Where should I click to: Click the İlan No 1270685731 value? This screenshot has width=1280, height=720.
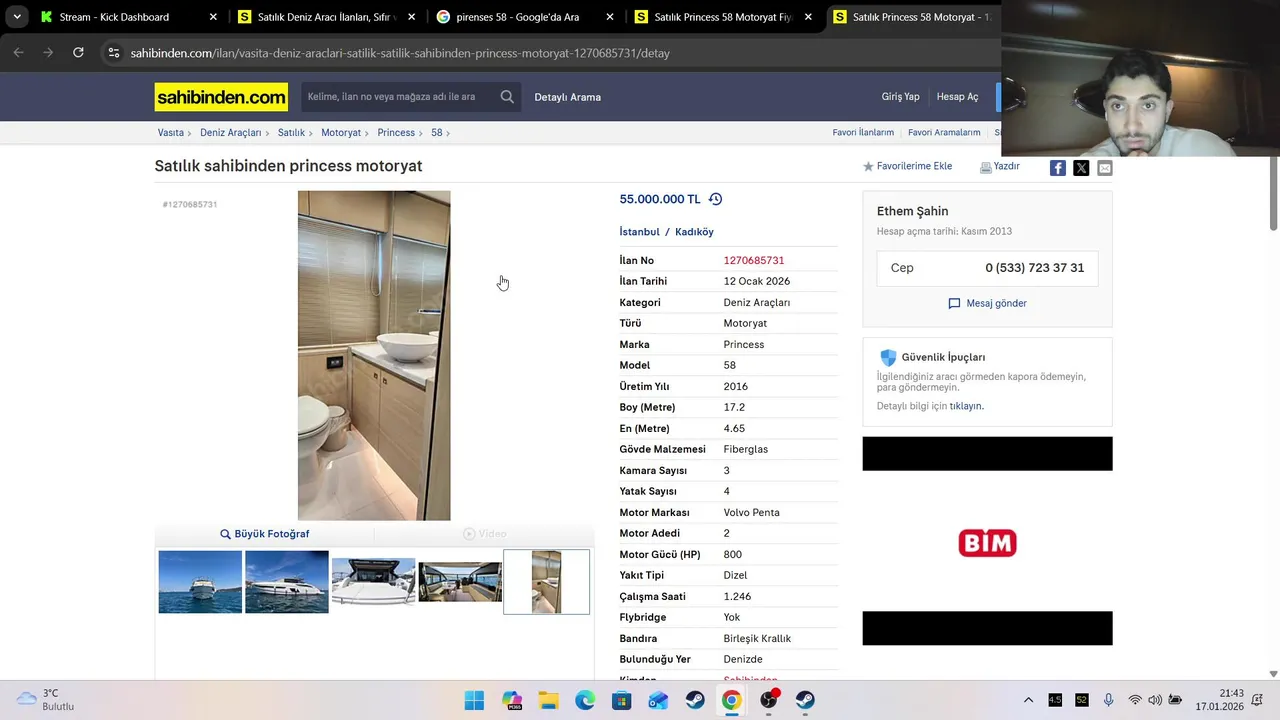[x=754, y=260]
